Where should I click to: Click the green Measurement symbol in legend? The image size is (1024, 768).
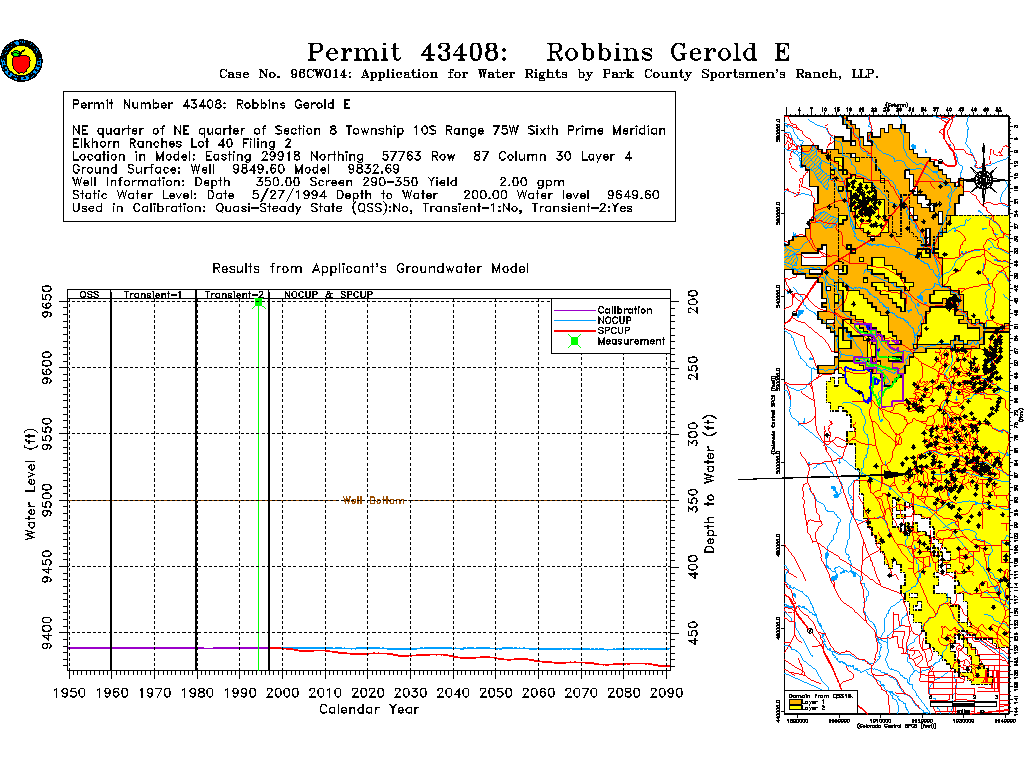pyautogui.click(x=574, y=341)
